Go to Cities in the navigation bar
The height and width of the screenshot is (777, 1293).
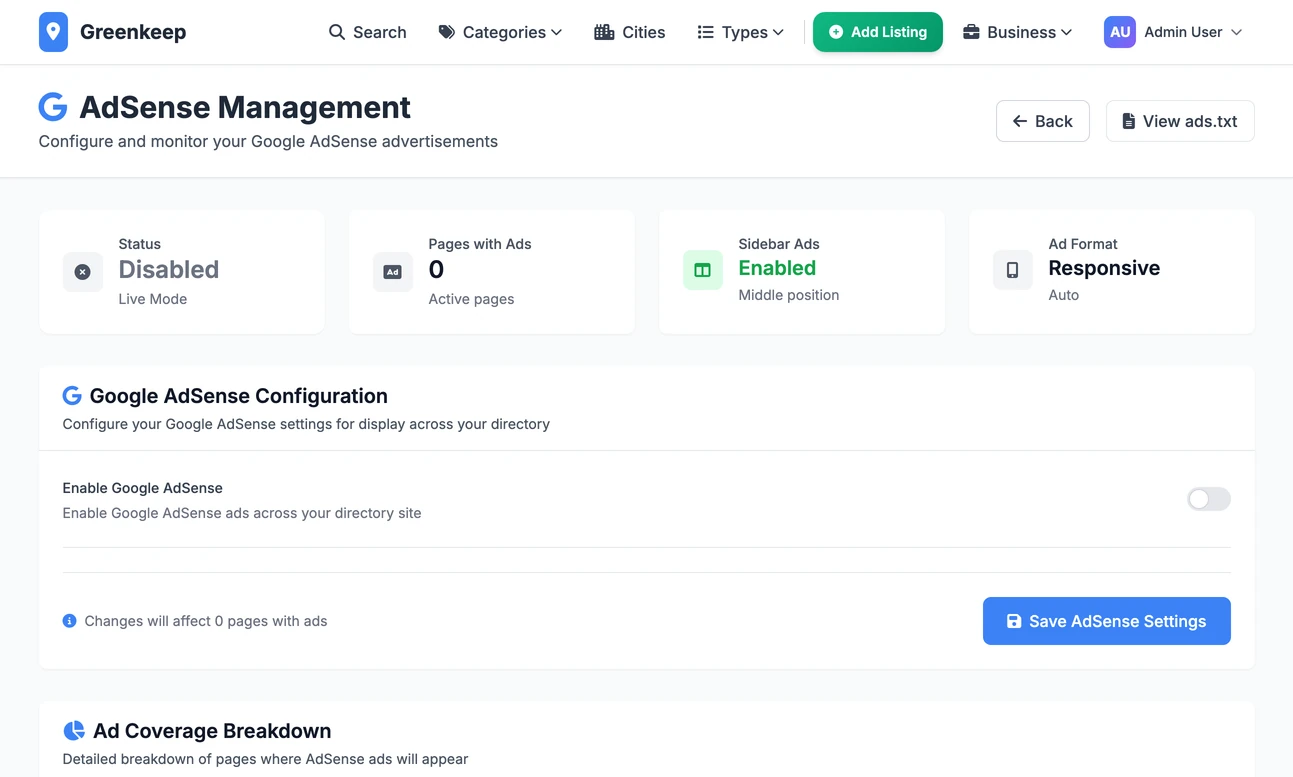(630, 32)
